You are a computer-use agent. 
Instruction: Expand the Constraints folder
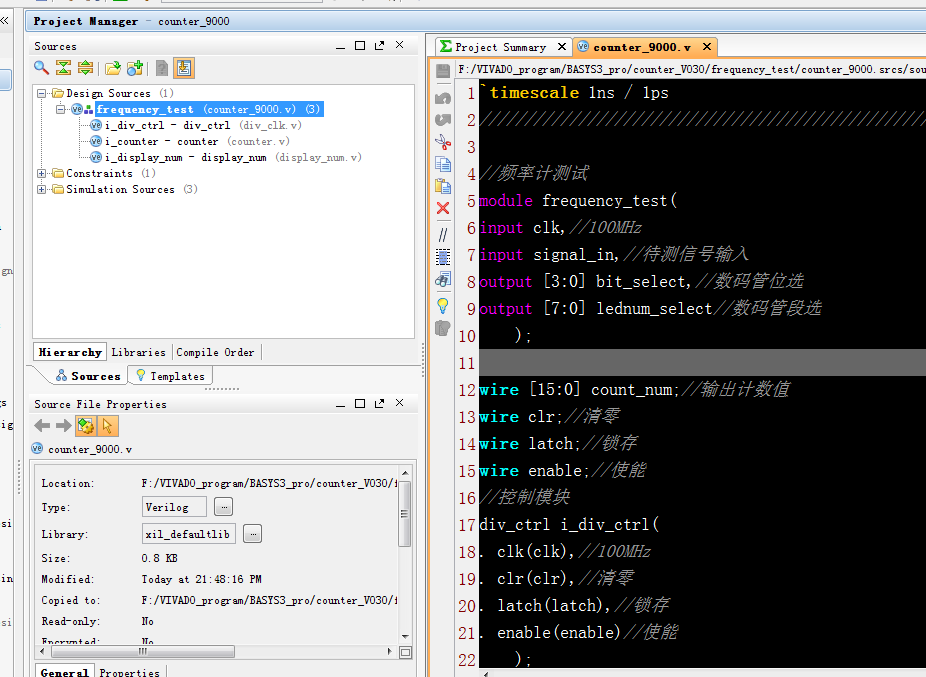tap(41, 173)
